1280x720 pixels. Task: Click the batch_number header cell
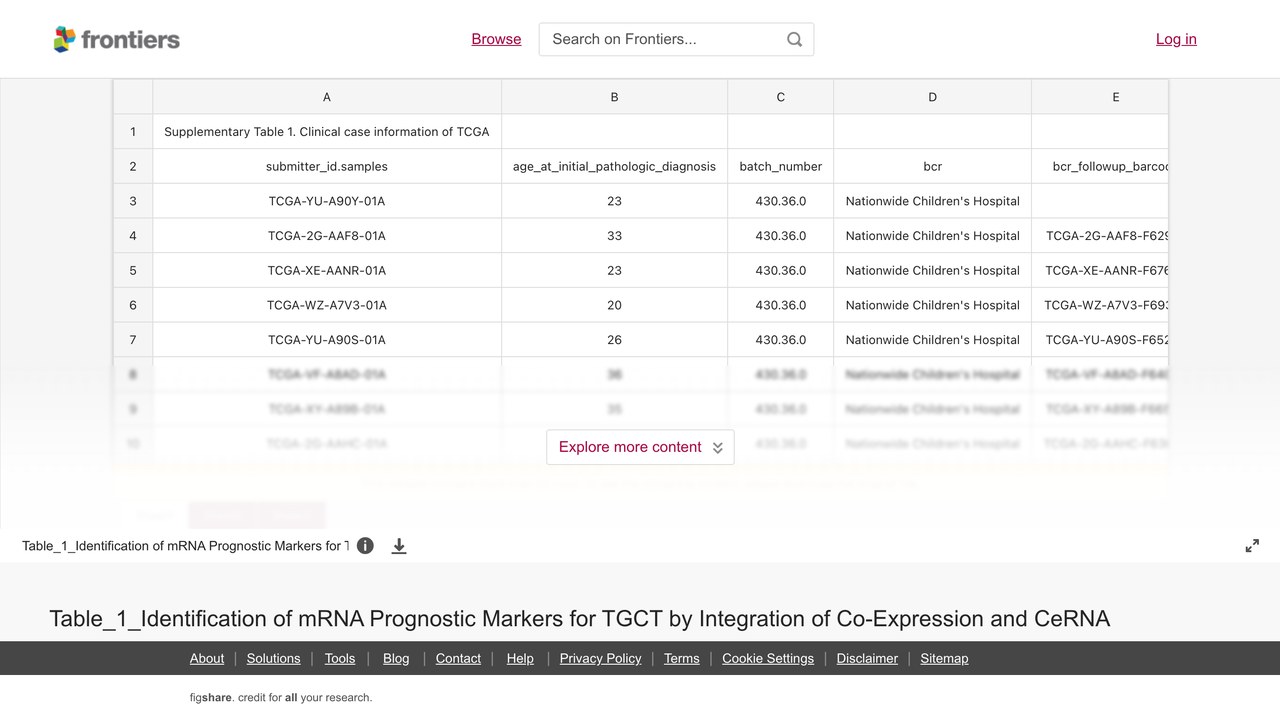pos(781,166)
